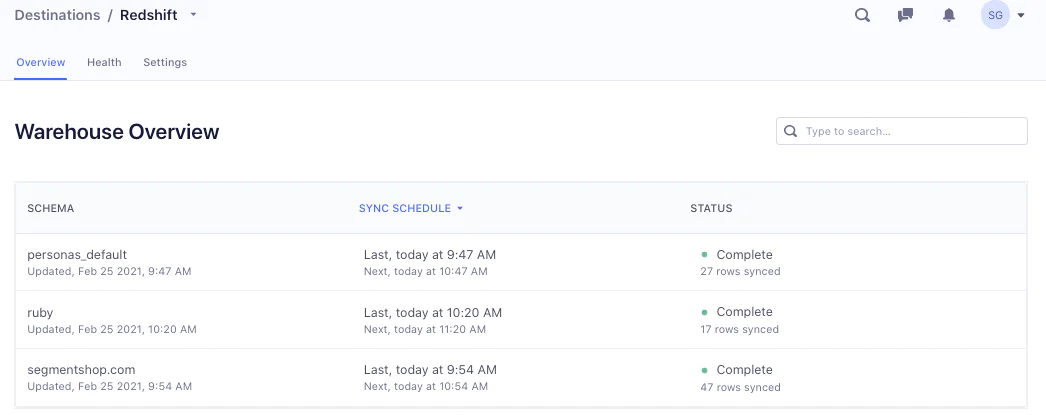Screen dimensions: 1046x415
Task: Open the personas_default schema row
Action: pos(77,255)
